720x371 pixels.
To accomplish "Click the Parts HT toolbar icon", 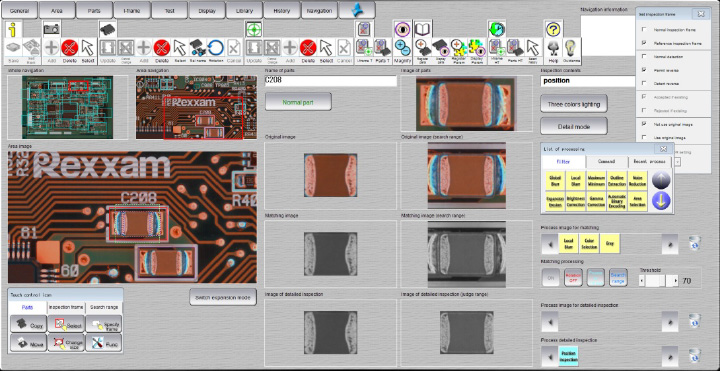I will (515, 51).
